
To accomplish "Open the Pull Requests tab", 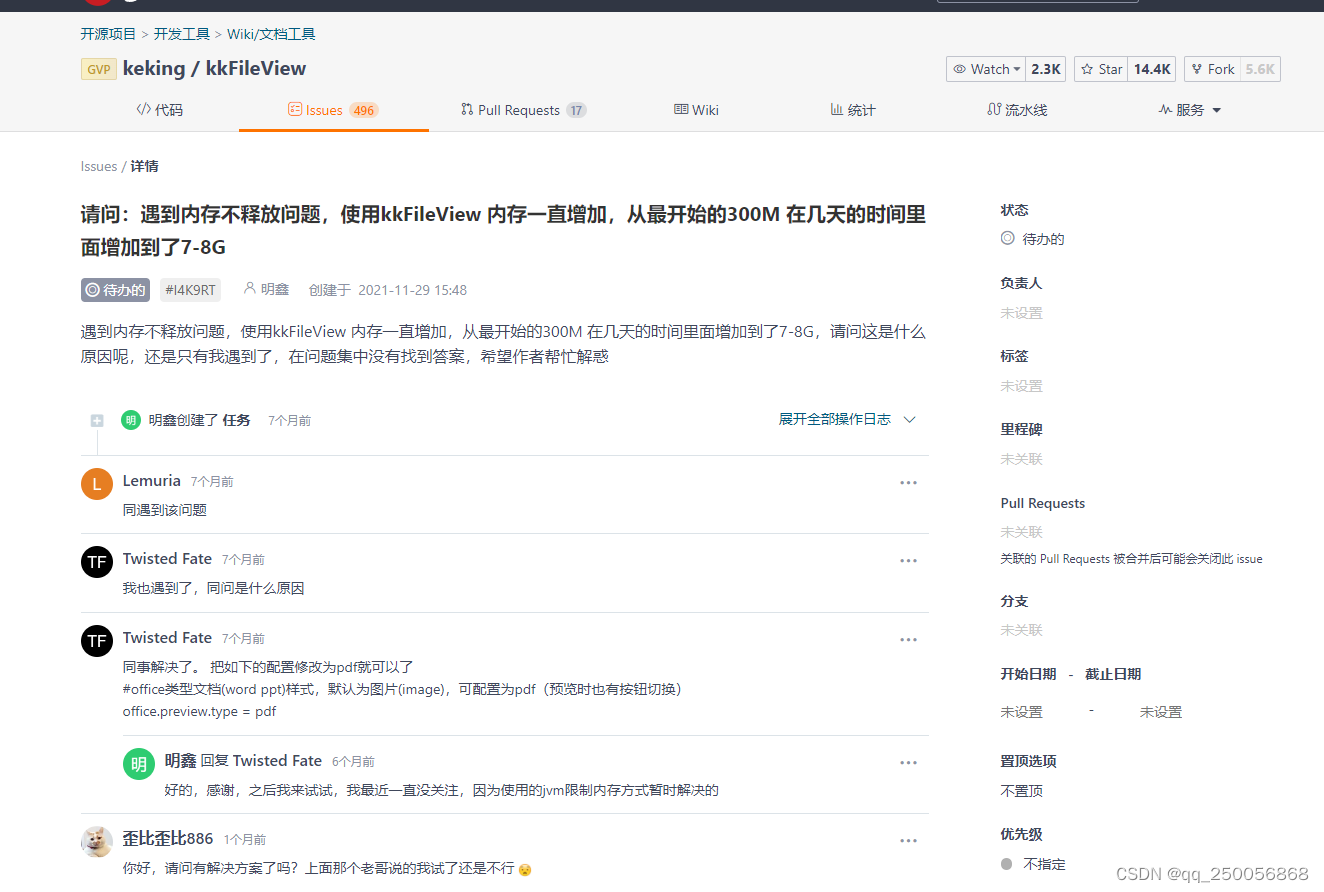I will click(524, 110).
